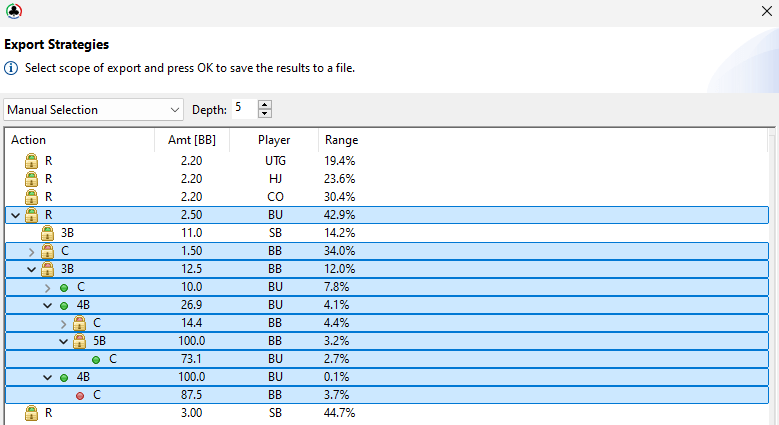This screenshot has height=425, width=779.
Task: Click the Range column header
Action: tap(341, 140)
